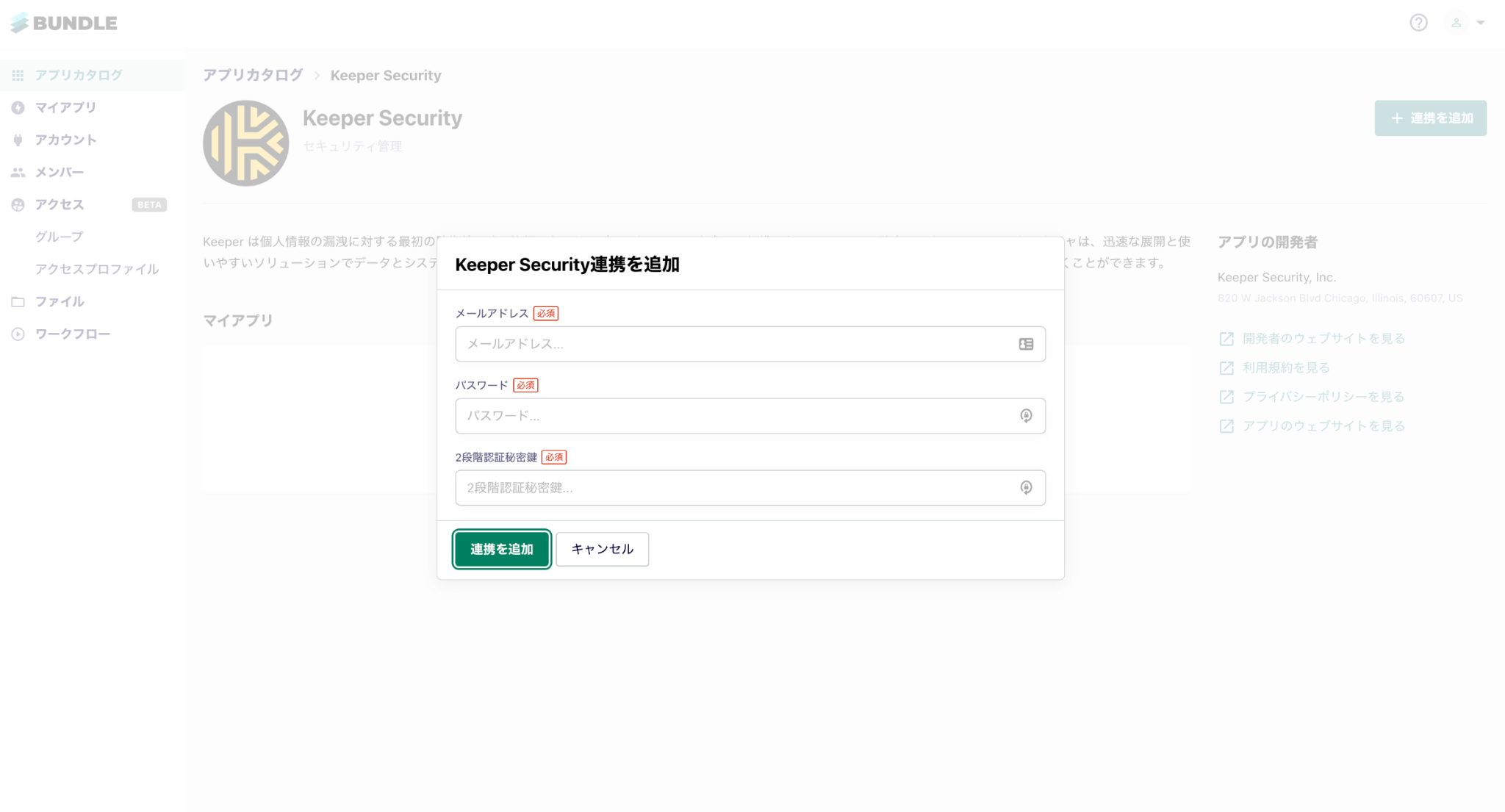Click the パスワード input field
Image resolution: width=1505 pixels, height=812 pixels.
(750, 416)
